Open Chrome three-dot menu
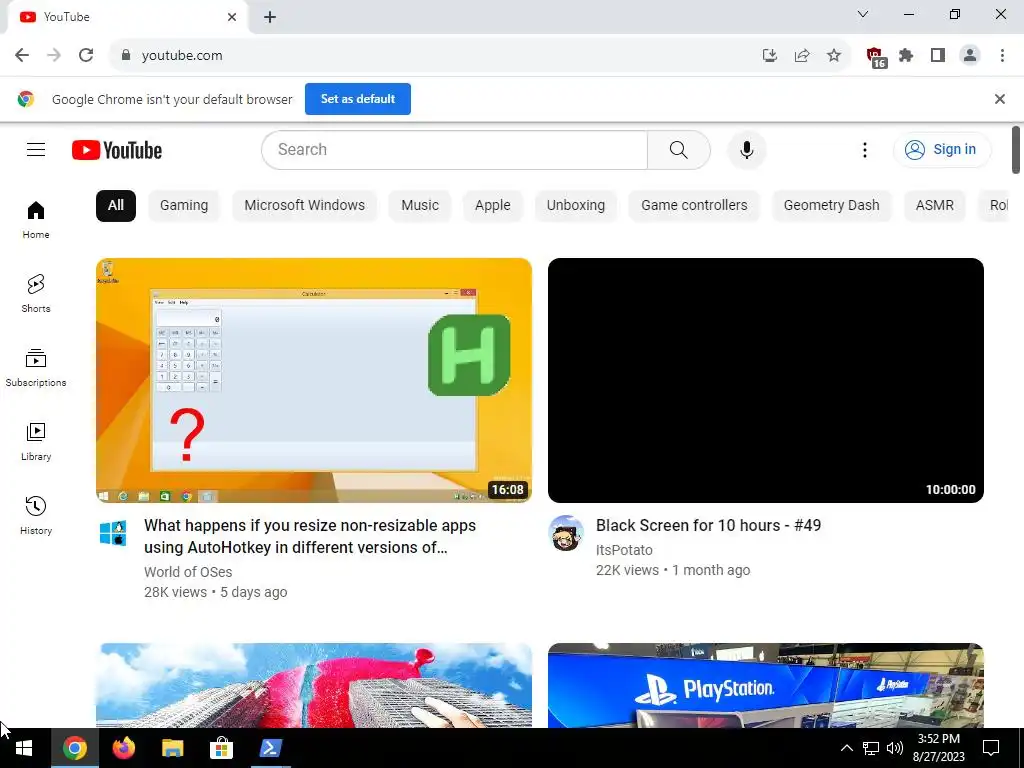Image resolution: width=1024 pixels, height=768 pixels. pyautogui.click(x=1002, y=56)
